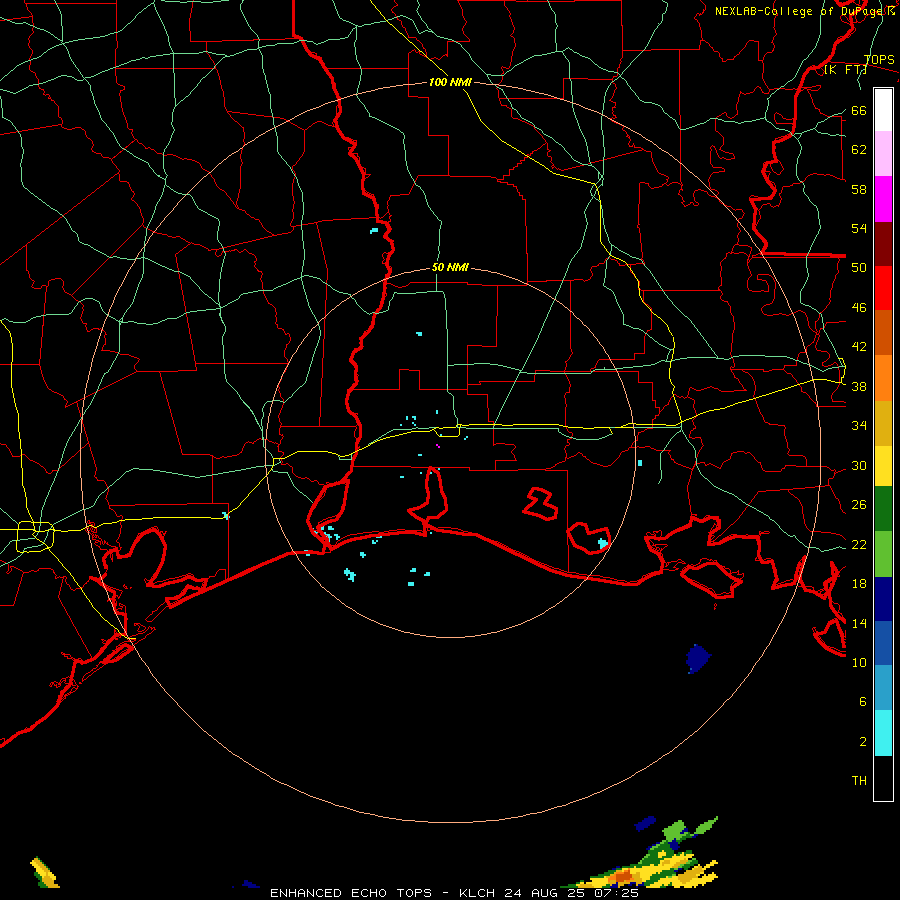Click the small yellow-green echo at bottom left

[x=44, y=872]
